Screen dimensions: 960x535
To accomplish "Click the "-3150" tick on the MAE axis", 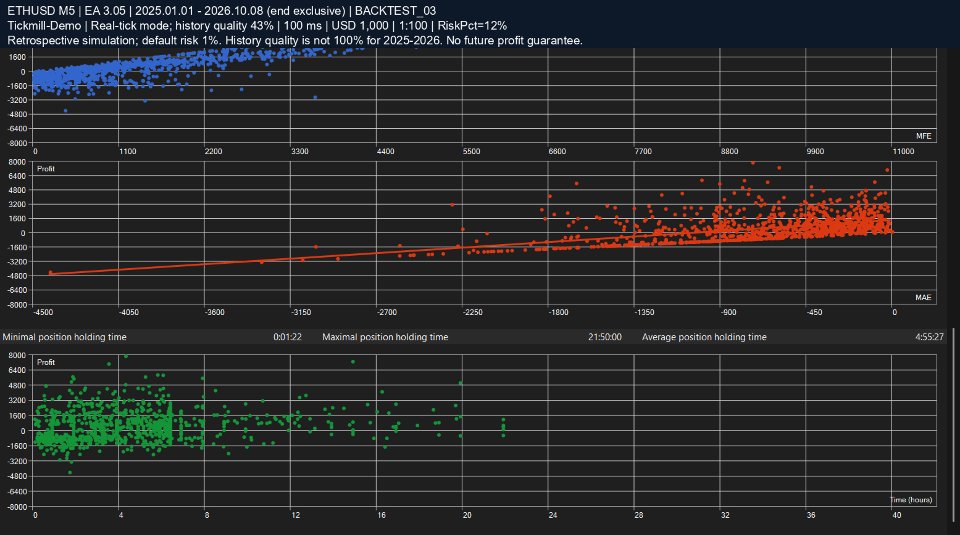I will [301, 312].
